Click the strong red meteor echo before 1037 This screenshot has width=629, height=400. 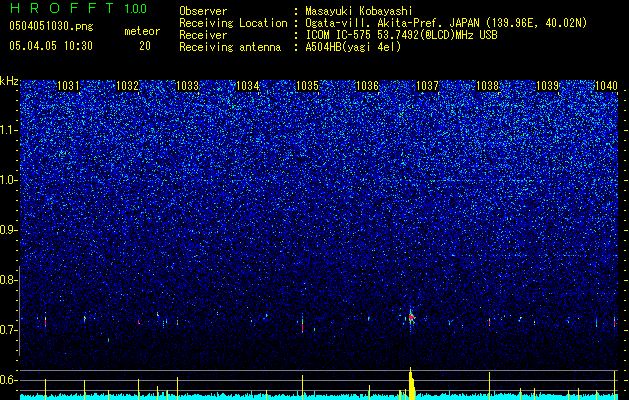pos(411,318)
